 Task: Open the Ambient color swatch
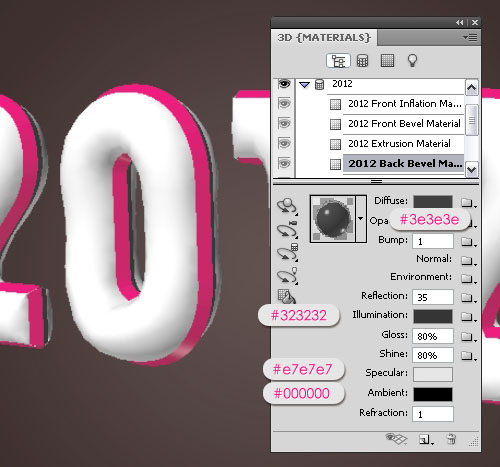[433, 394]
